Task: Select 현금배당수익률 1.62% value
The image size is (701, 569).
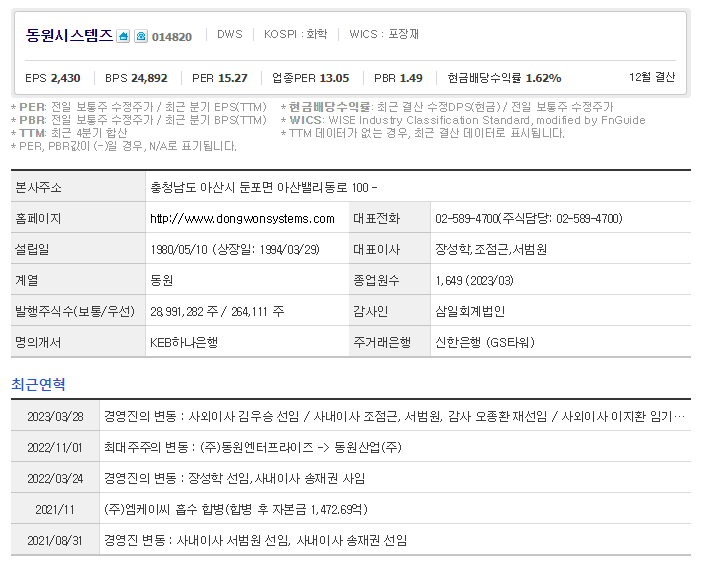Action: coord(543,78)
